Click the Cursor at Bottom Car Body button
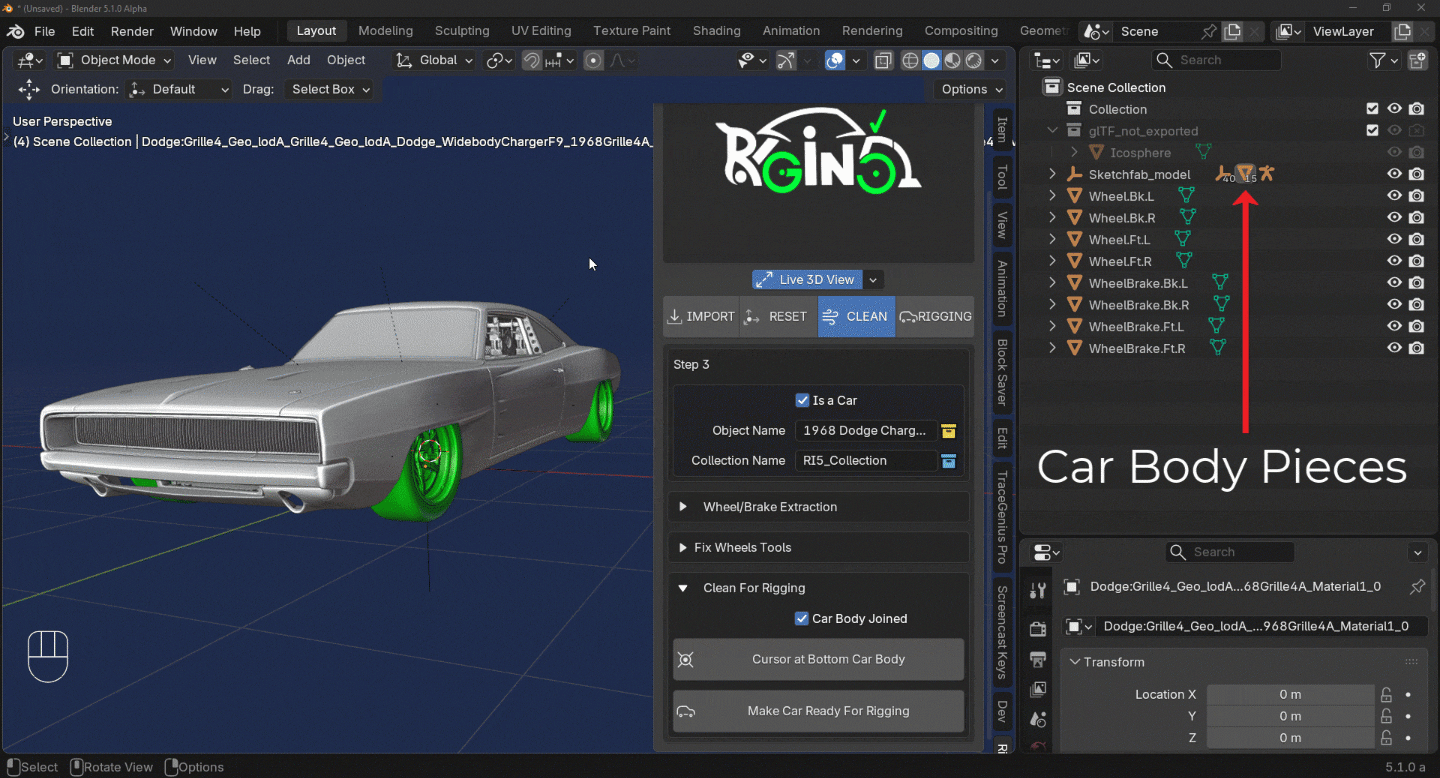 818,659
